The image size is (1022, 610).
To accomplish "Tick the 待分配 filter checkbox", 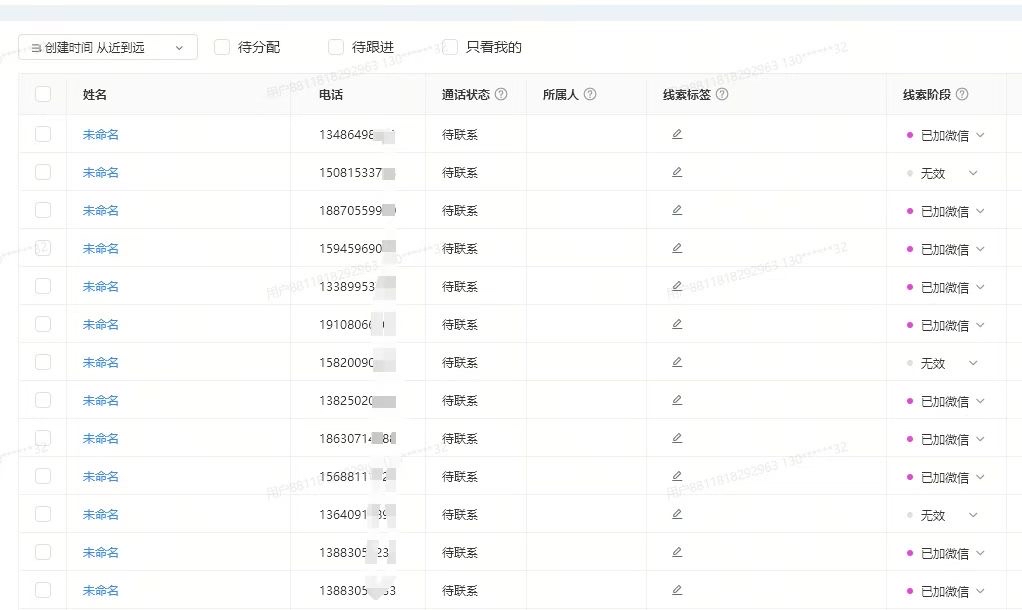I will [222, 47].
